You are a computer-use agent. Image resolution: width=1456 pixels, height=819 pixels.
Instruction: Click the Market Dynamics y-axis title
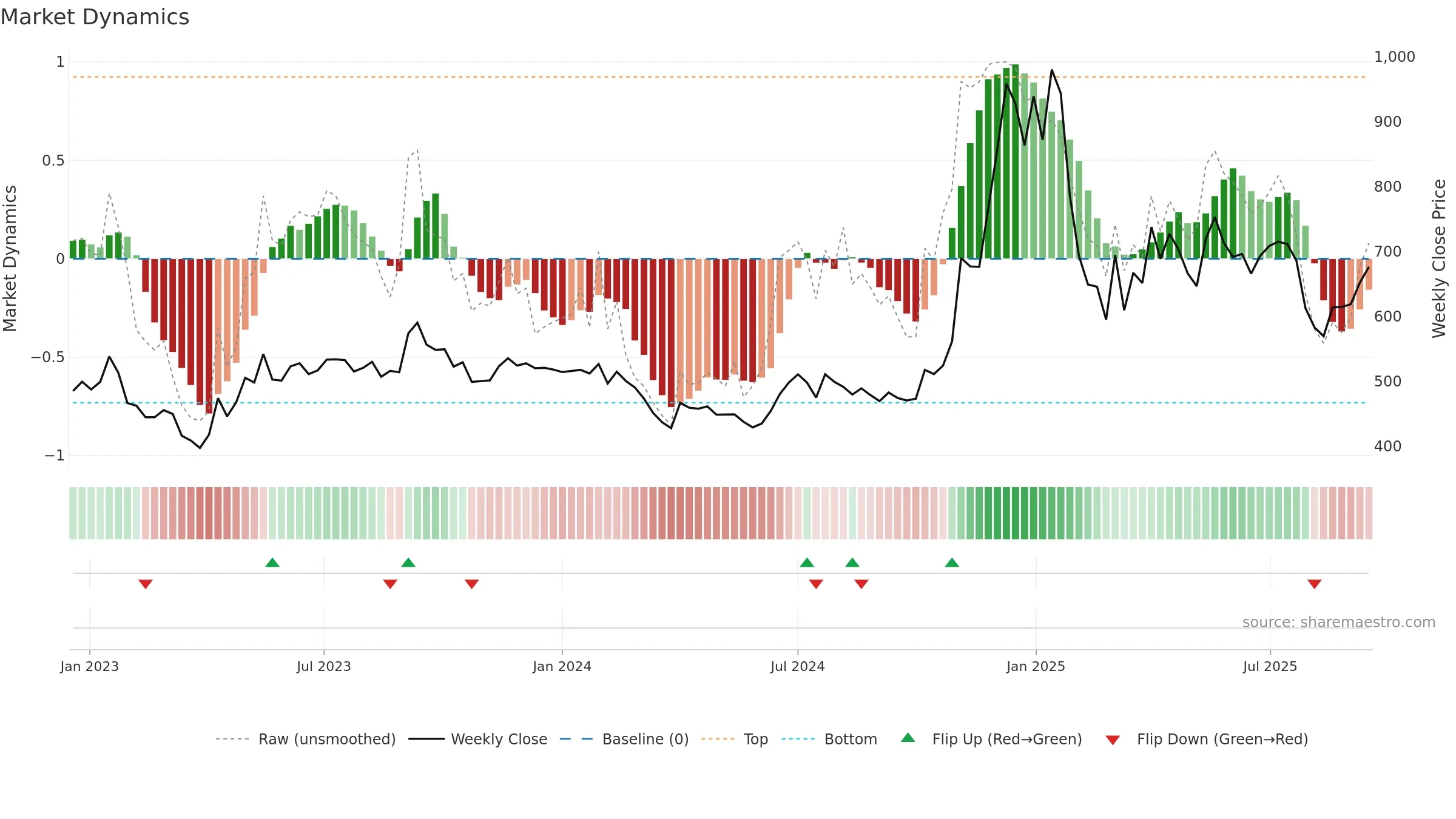[x=10, y=258]
